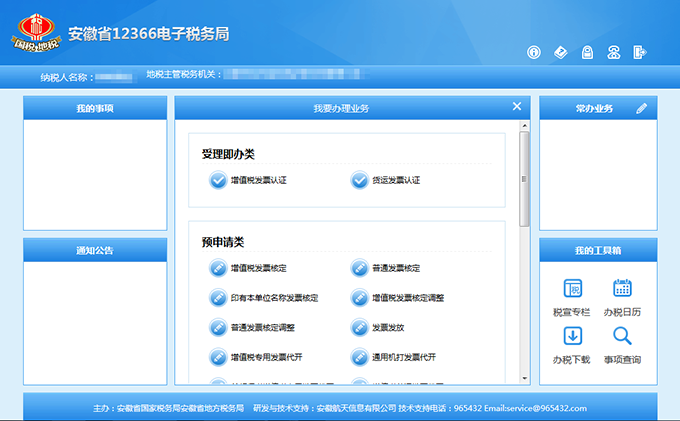This screenshot has height=421, width=680.
Task: Click the business list scrollbar down arrow
Action: pyautogui.click(x=524, y=377)
